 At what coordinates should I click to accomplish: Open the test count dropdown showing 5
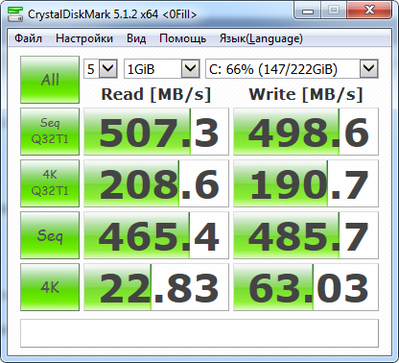coord(100,69)
